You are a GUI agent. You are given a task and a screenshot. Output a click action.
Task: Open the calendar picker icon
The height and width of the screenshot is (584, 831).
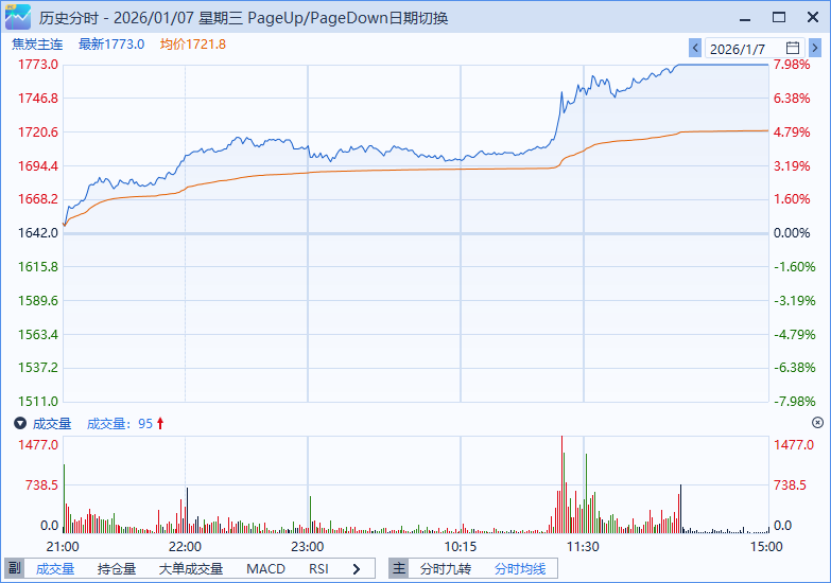tap(792, 48)
